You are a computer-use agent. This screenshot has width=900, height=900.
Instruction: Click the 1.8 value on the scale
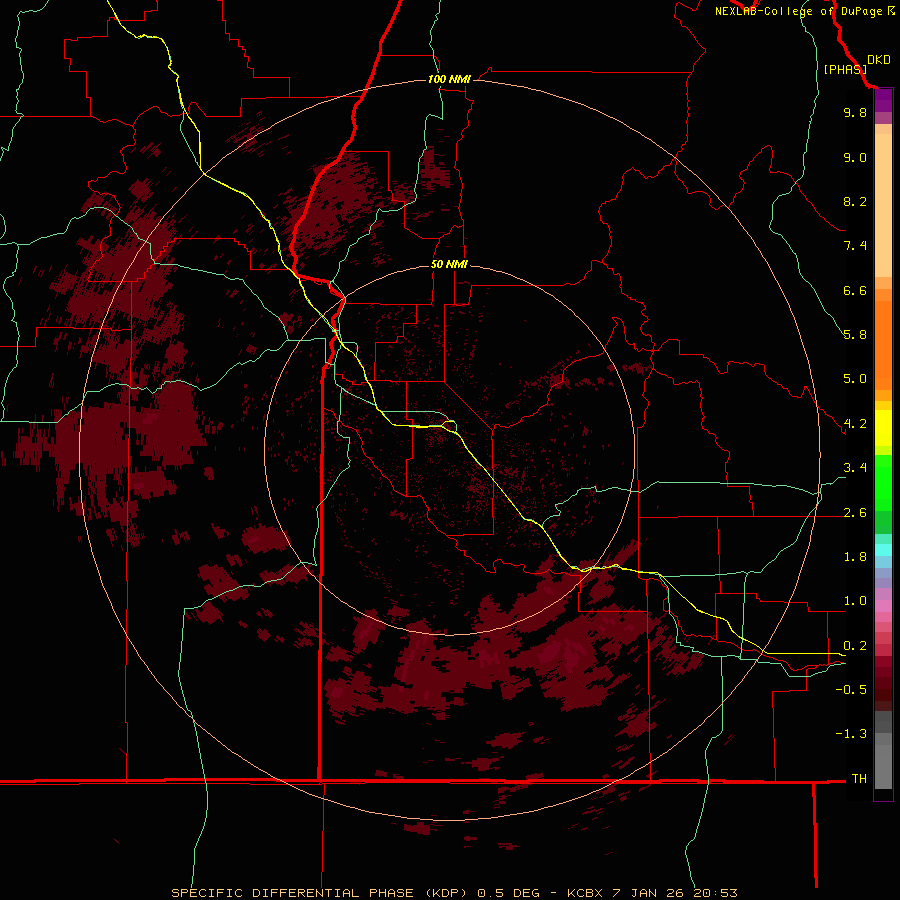coord(855,557)
